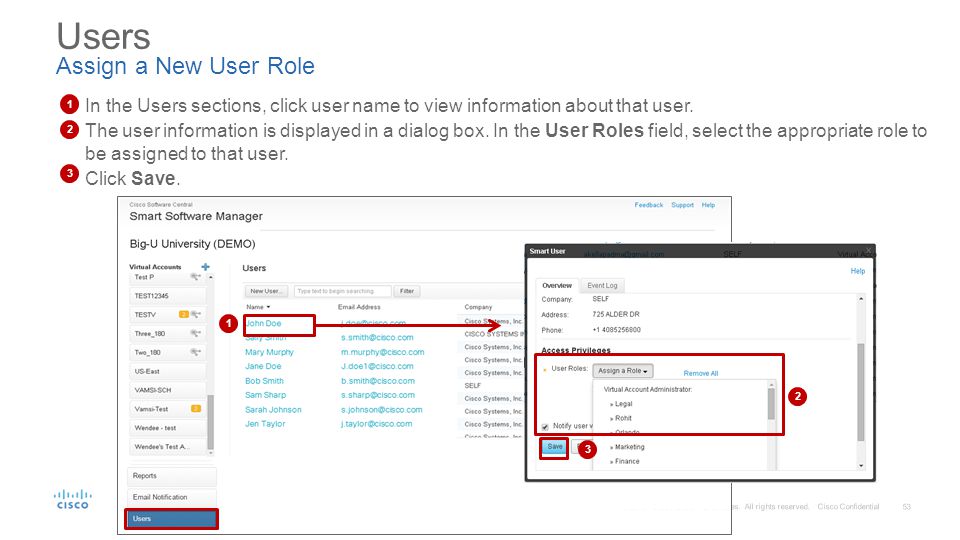Screen dimensions: 960x540
Task: Click the key icon in TESTV row
Action: tap(196, 315)
